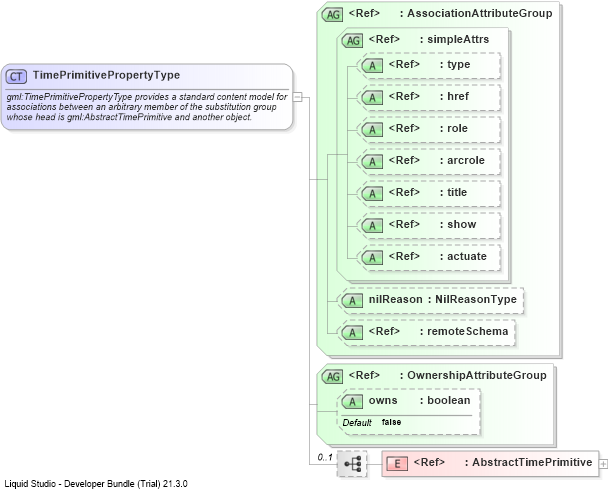Viewport: 608px width, 489px height.
Task: Click the 0..1 cardinality label
Action: (x=325, y=457)
